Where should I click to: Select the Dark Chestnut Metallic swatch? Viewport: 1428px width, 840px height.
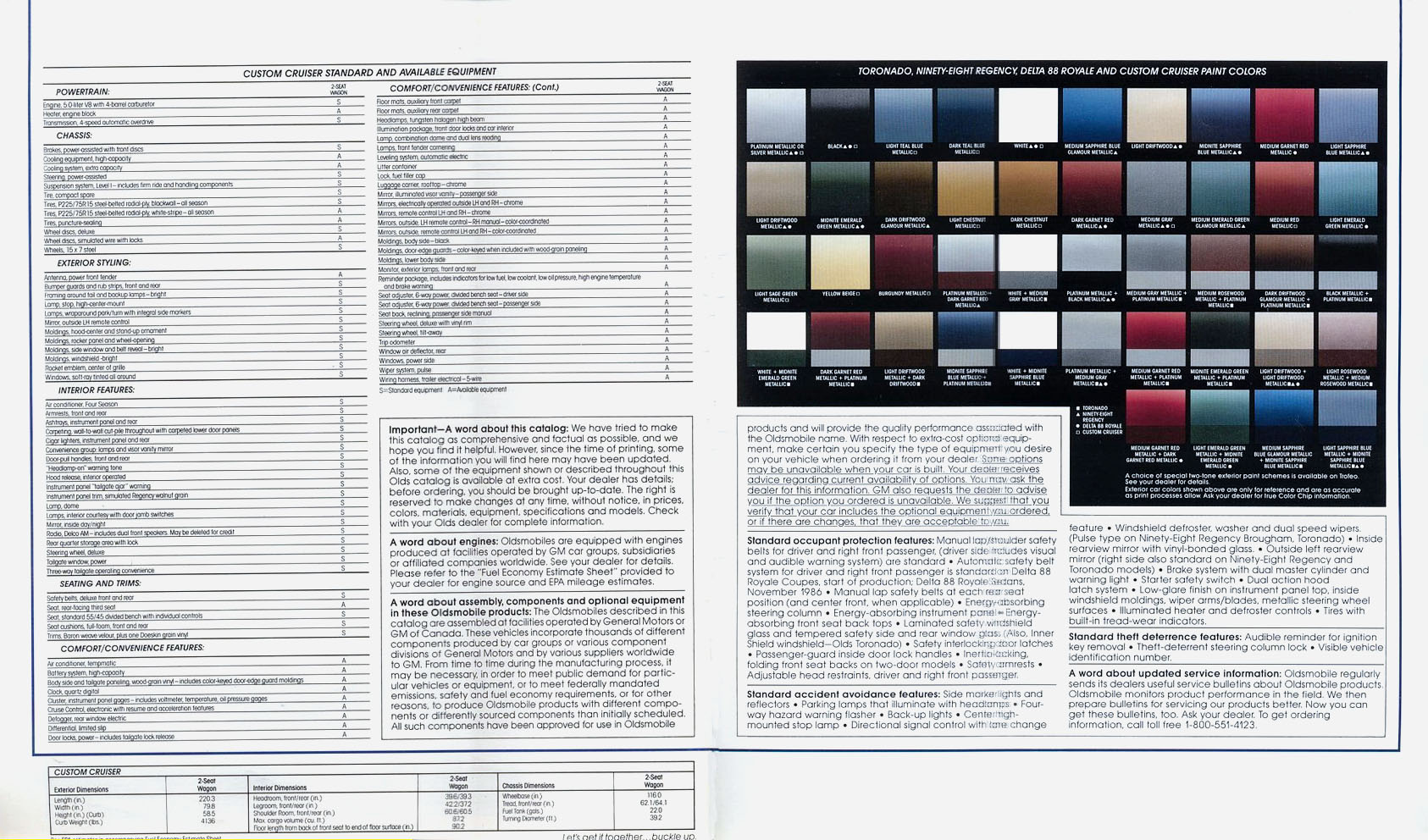pyautogui.click(x=1028, y=190)
